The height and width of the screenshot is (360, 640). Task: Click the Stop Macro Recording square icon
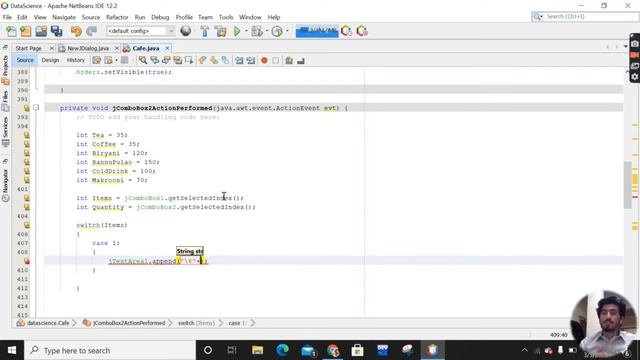click(276, 60)
